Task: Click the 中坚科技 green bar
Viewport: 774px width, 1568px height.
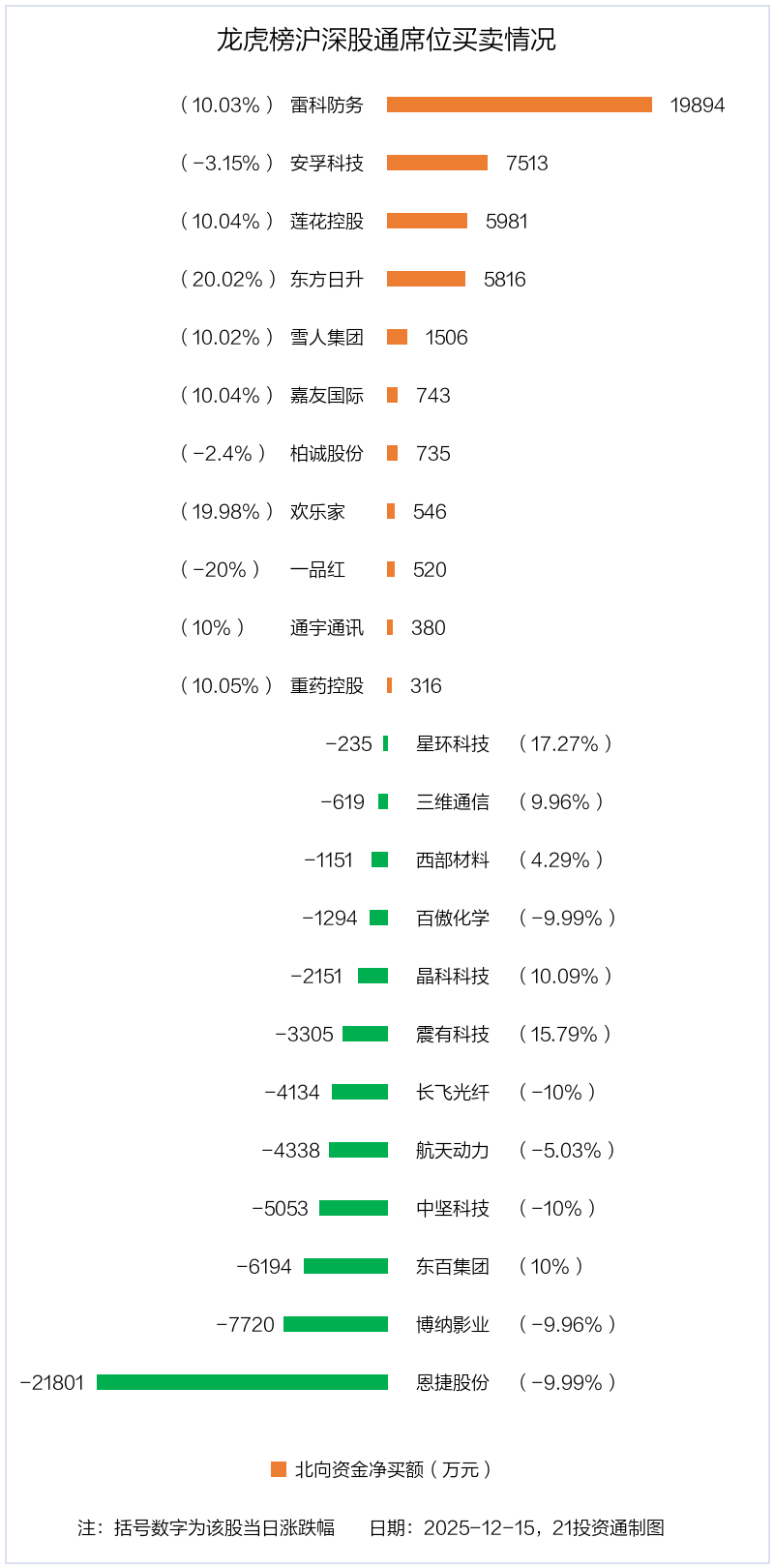Action: pos(353,1208)
